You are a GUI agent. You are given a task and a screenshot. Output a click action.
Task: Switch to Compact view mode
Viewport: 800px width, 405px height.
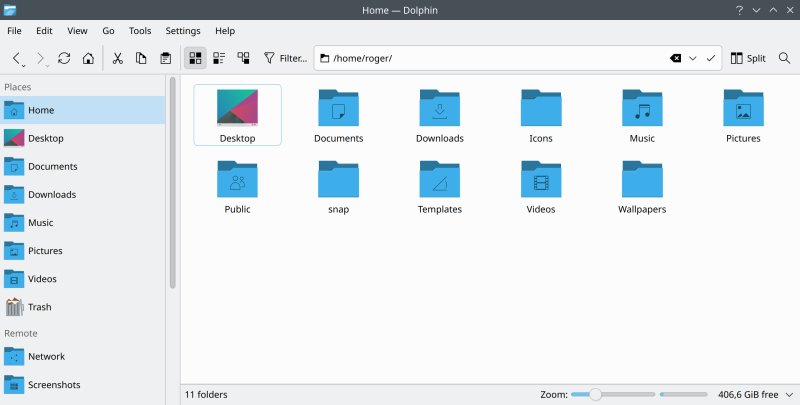pyautogui.click(x=219, y=58)
